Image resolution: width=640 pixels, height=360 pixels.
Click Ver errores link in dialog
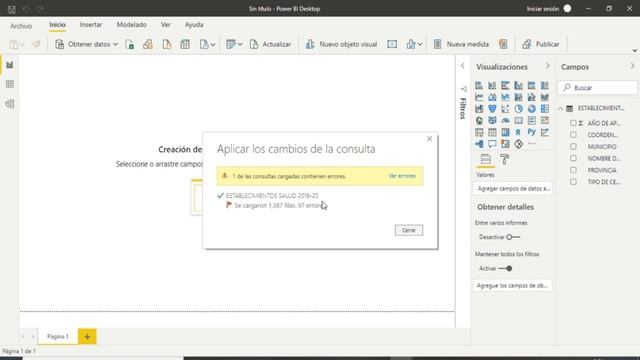(402, 176)
